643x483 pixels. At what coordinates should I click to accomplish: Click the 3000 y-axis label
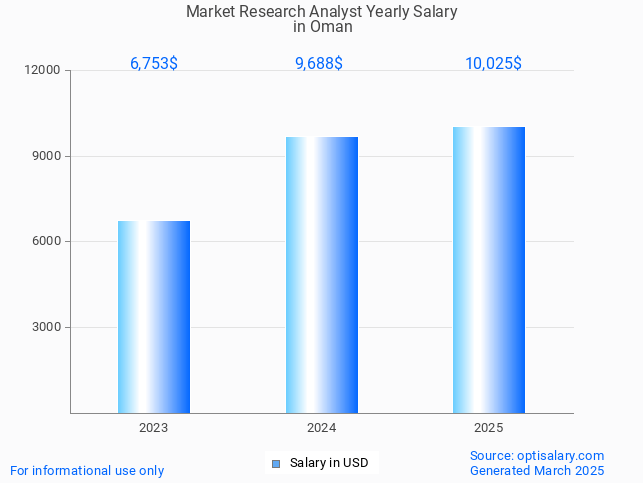46,327
